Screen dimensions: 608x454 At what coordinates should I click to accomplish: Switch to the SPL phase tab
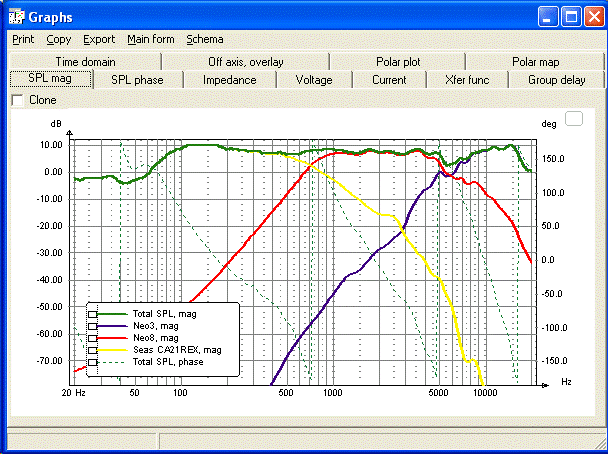point(137,80)
